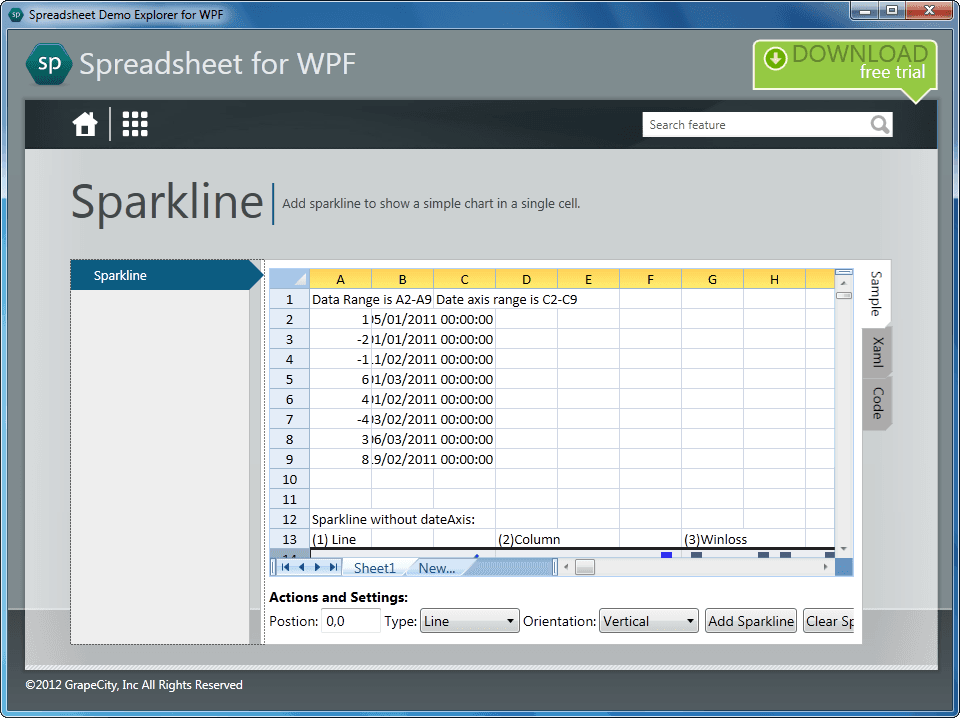Click the '(1) Line' cell
The image size is (960, 718).
click(340, 539)
